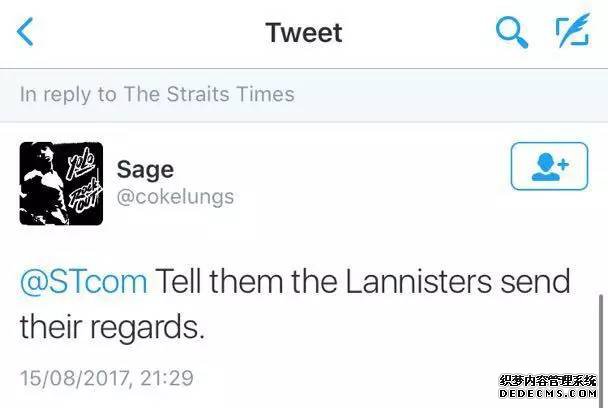This screenshot has height=408, width=608.
Task: Click the time '21:29' under the tweet
Action: [167, 378]
